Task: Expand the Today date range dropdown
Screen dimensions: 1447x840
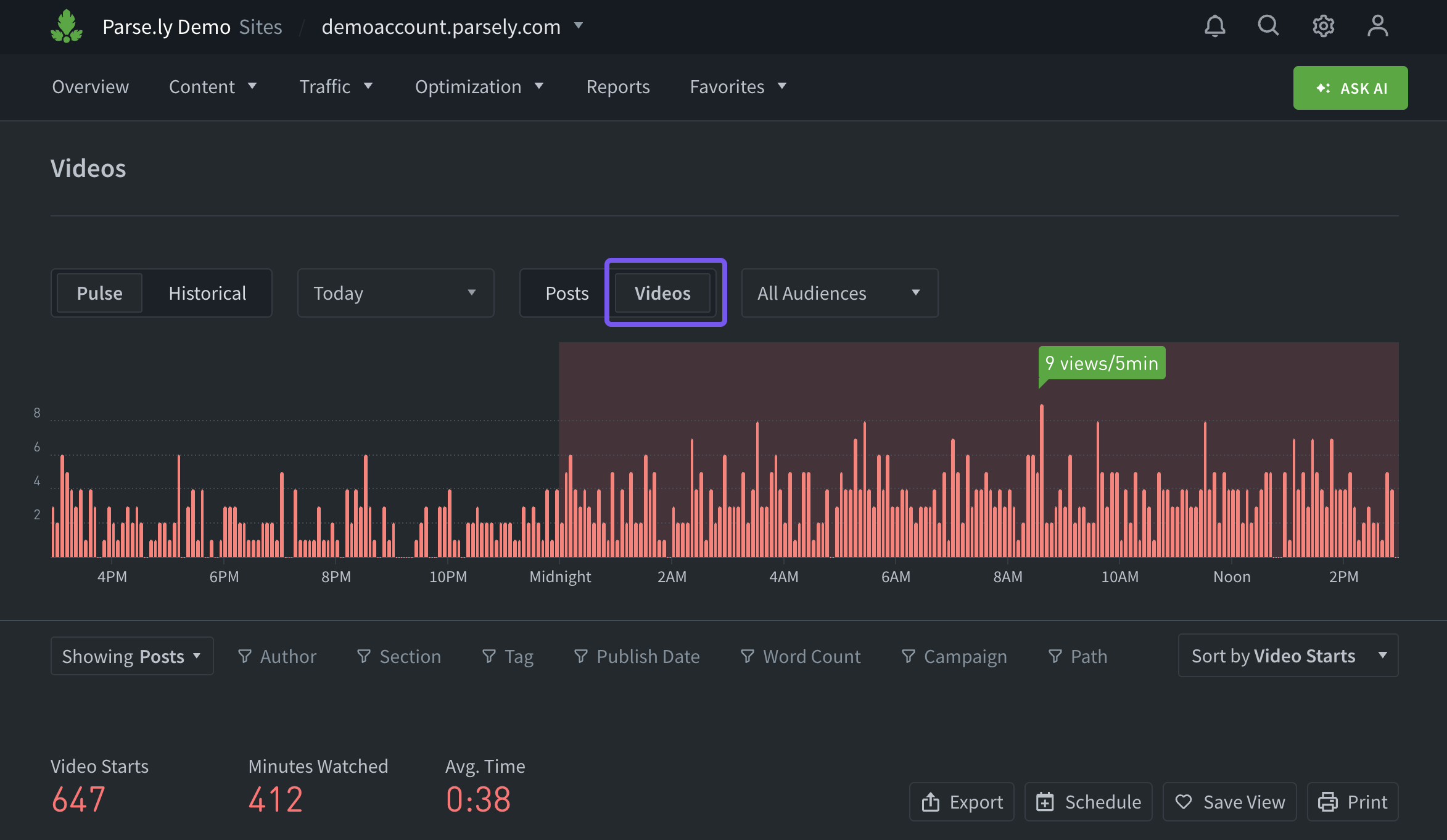Action: [x=395, y=293]
